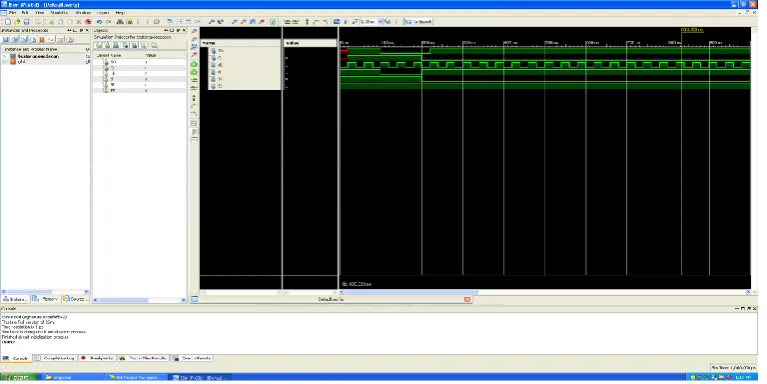Open the Edit menu
This screenshot has width=767, height=384.
pos(25,13)
